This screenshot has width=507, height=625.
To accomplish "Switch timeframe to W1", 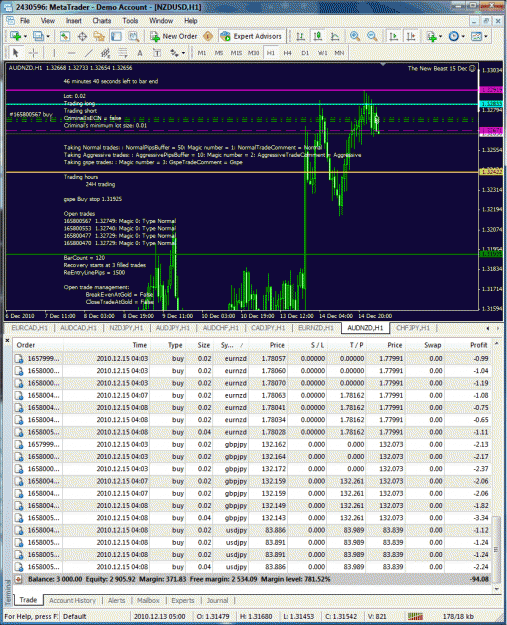I will pyautogui.click(x=322, y=53).
